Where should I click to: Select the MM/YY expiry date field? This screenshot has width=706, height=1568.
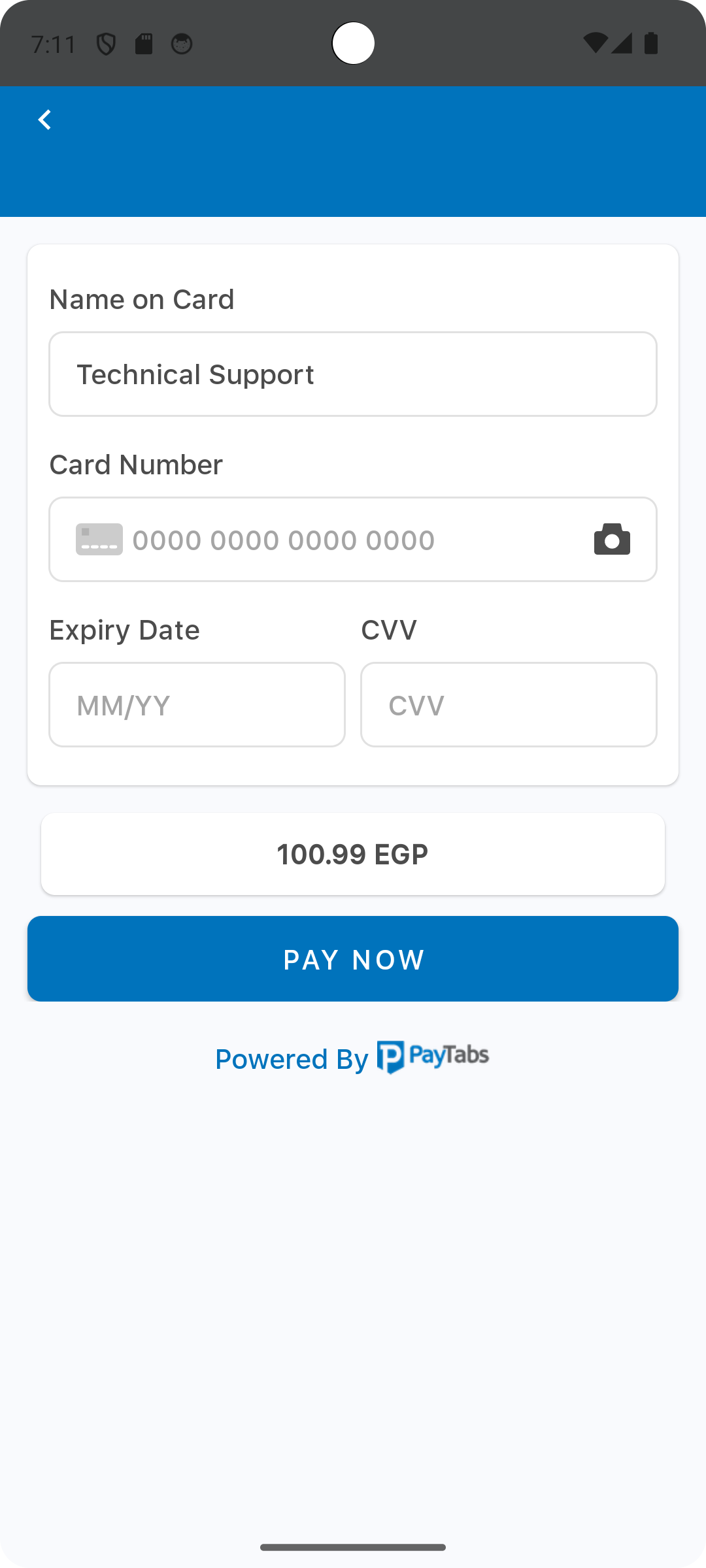coord(197,705)
